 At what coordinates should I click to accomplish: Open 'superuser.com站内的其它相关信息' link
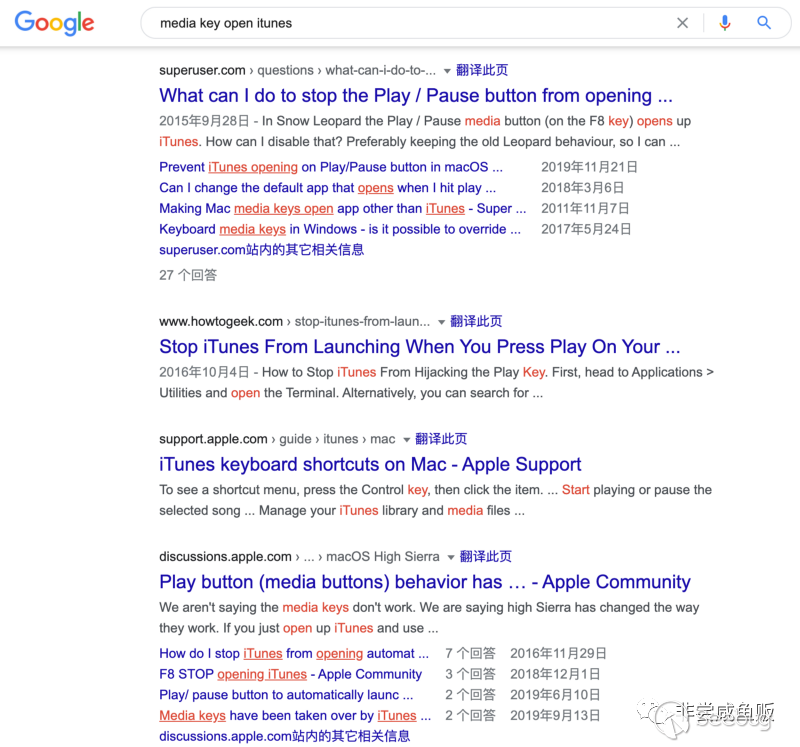pyautogui.click(x=262, y=250)
